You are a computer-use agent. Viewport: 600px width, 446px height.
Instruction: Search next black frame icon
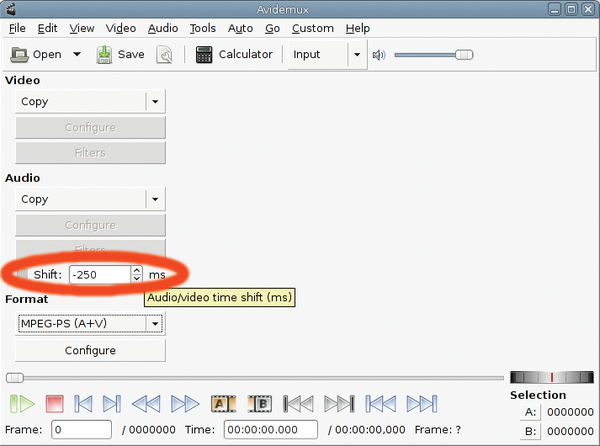tap(339, 404)
